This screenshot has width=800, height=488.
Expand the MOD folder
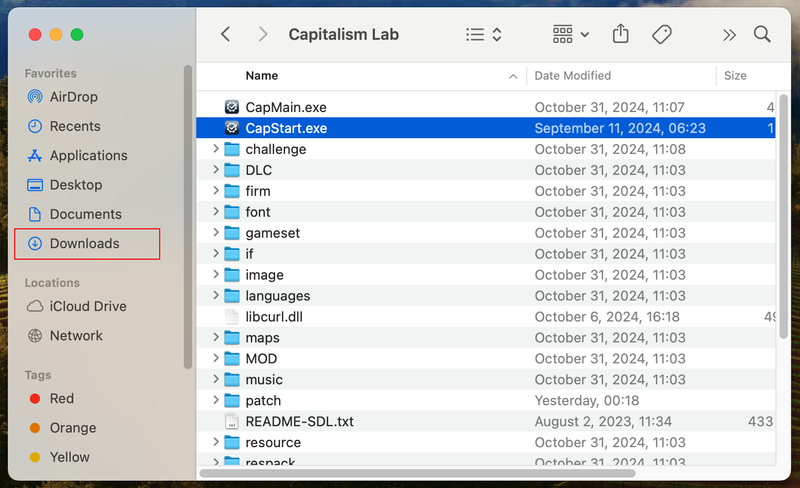click(x=215, y=358)
